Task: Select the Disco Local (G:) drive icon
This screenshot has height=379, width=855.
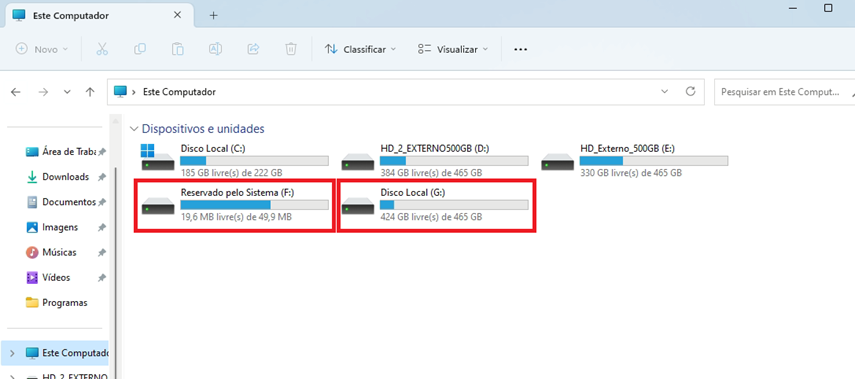Action: pos(358,206)
